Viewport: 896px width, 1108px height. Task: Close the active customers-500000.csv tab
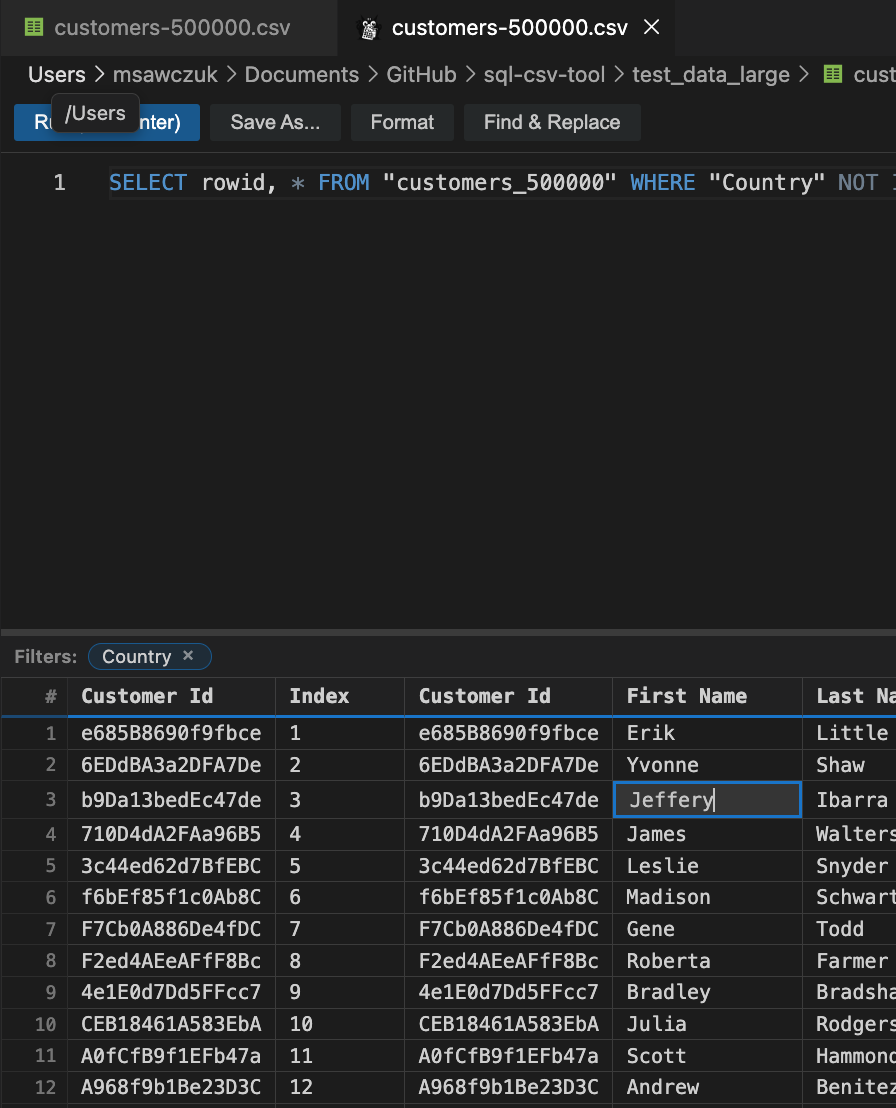pos(651,28)
